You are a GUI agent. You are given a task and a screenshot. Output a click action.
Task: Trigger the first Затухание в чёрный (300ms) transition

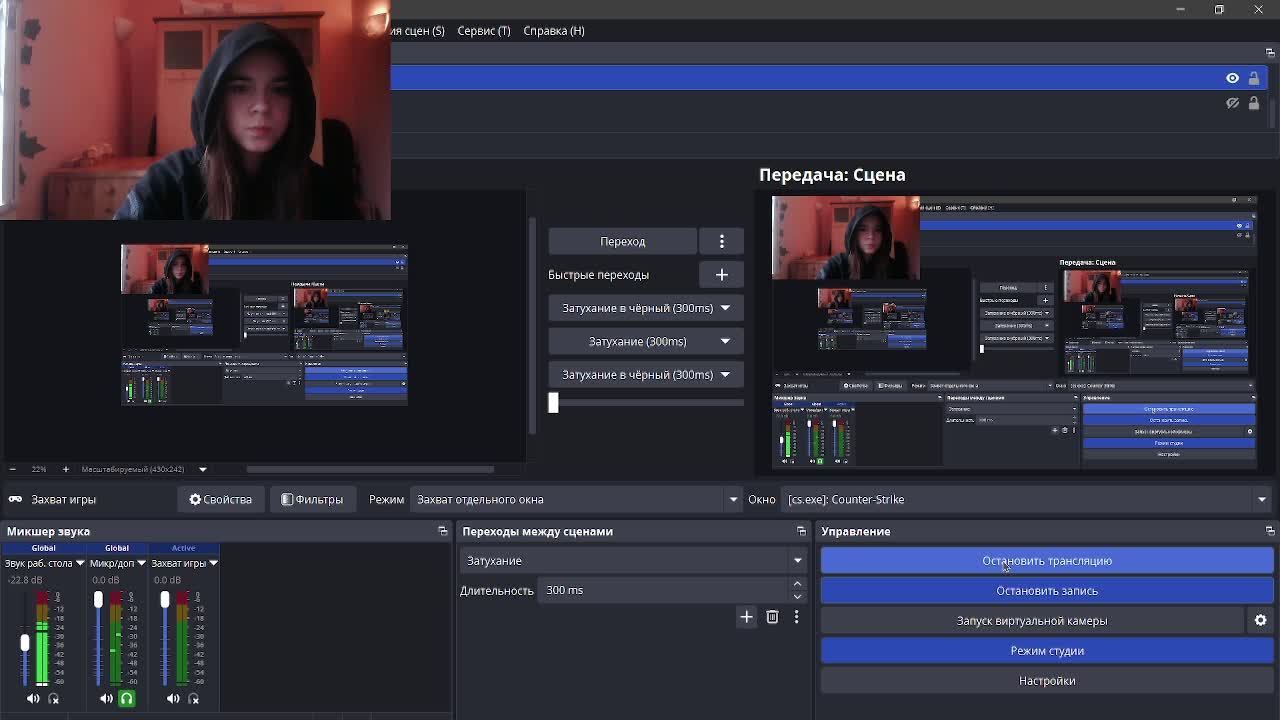point(637,308)
